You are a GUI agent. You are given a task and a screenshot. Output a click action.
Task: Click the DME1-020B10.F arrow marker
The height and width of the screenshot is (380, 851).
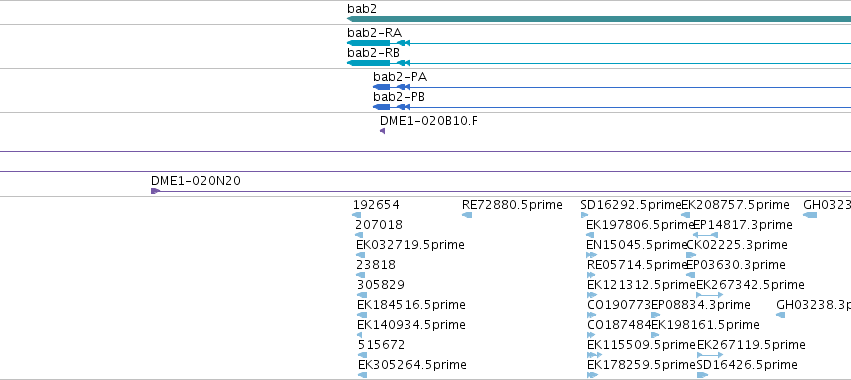click(383, 131)
